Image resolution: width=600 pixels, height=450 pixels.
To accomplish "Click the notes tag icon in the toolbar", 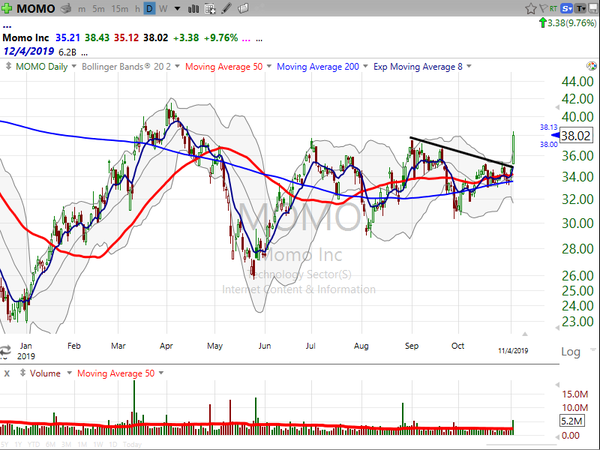I will (x=243, y=8).
